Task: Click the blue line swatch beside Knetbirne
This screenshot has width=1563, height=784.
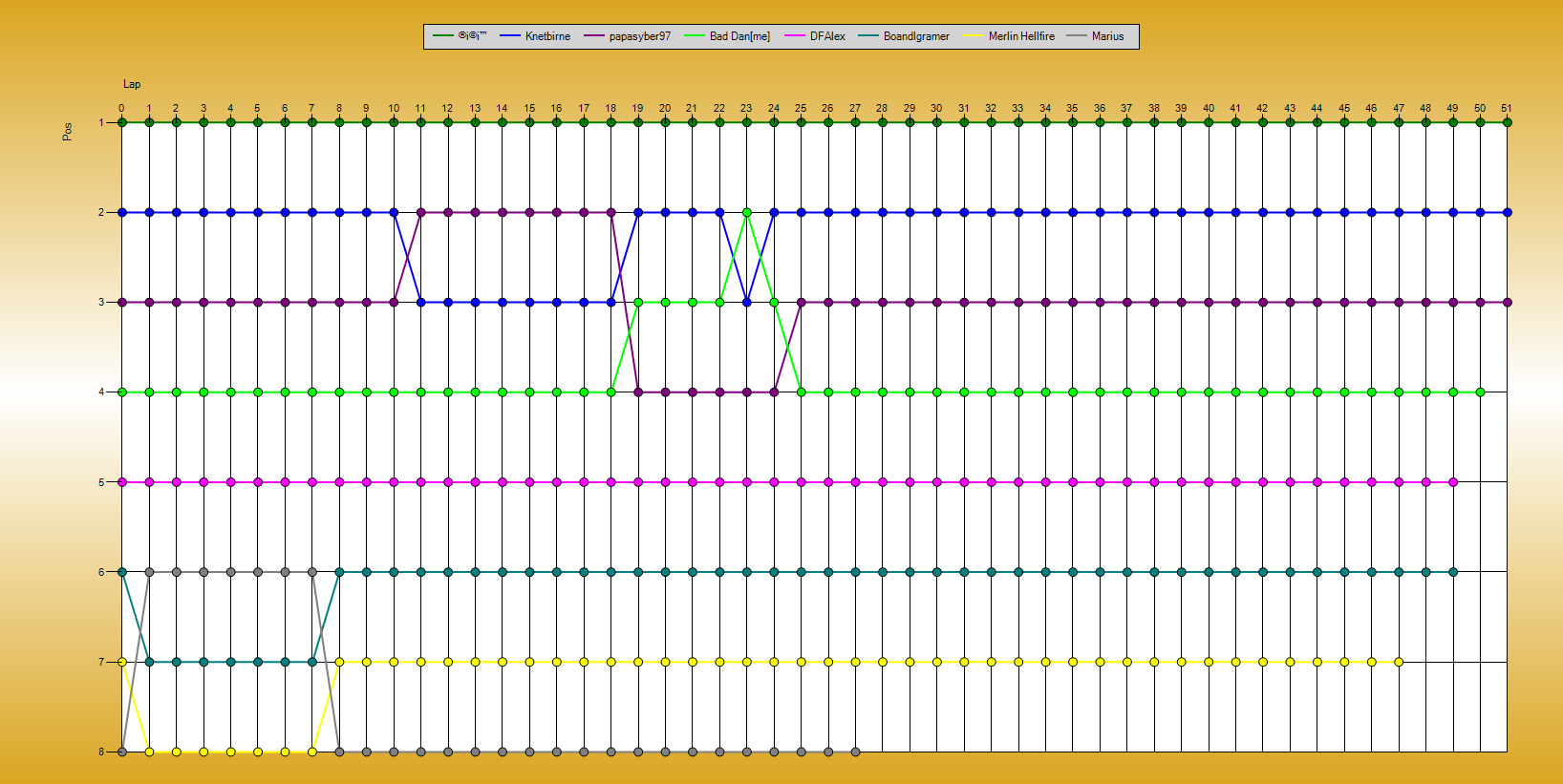Action: coord(509,36)
